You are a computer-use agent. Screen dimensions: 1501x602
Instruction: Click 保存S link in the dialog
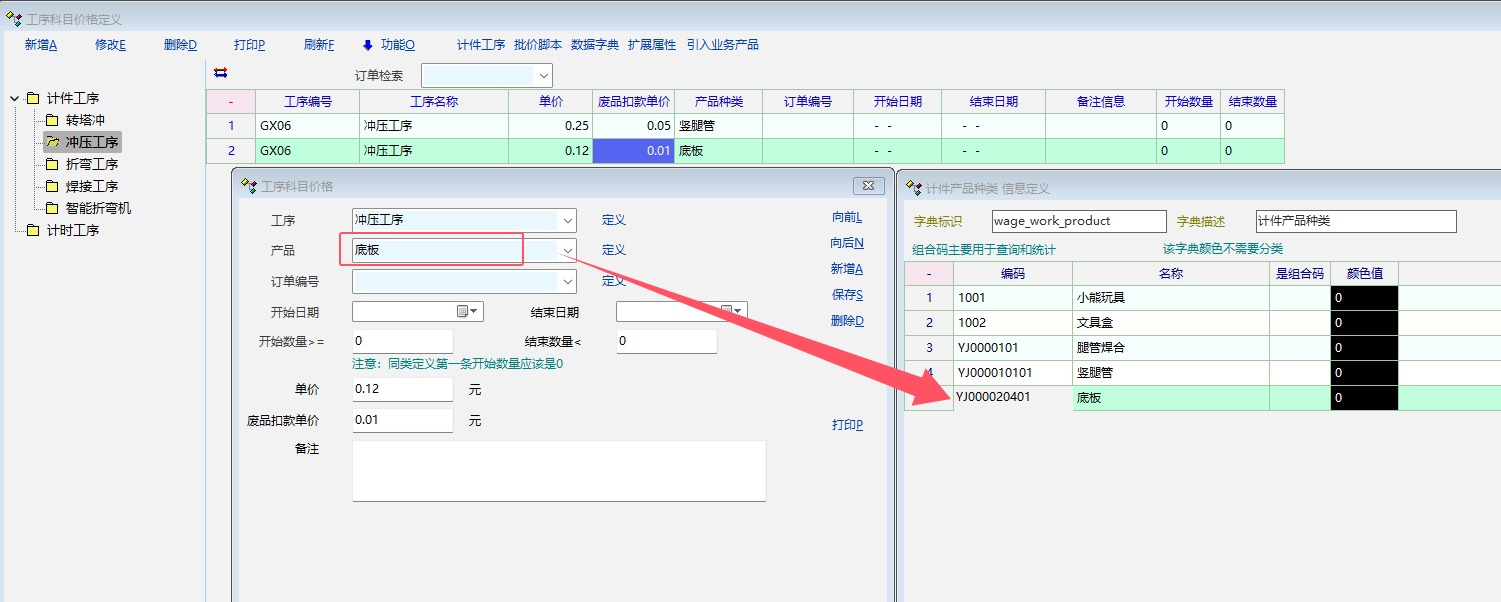pyautogui.click(x=846, y=295)
